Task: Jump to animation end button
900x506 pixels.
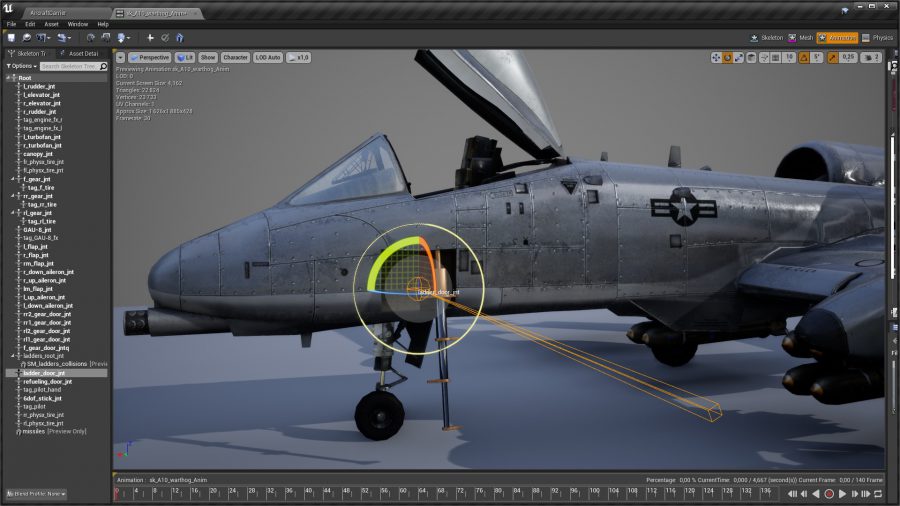Action: pyautogui.click(x=866, y=494)
